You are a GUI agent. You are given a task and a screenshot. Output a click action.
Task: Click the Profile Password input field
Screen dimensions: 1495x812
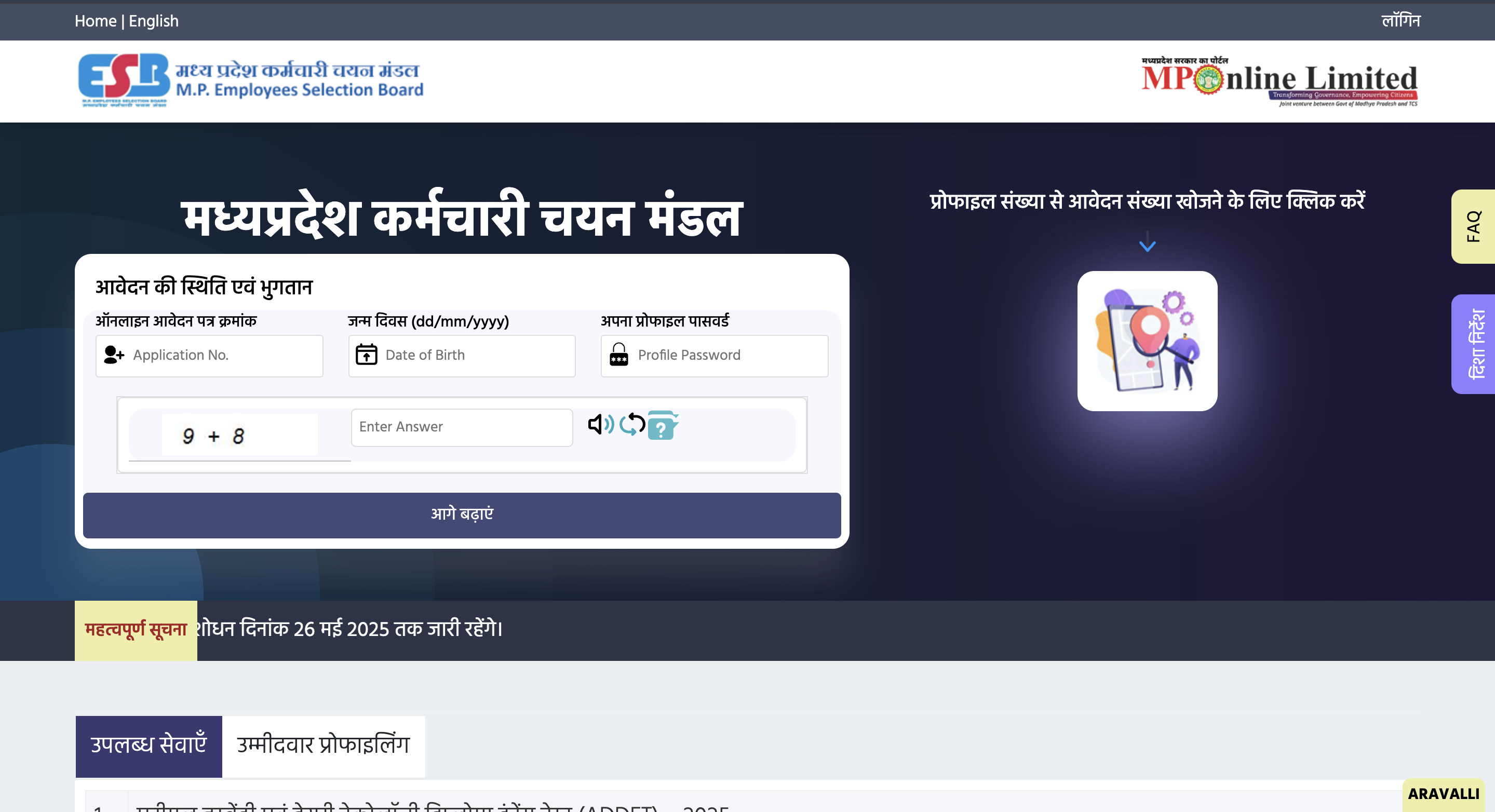tap(714, 356)
